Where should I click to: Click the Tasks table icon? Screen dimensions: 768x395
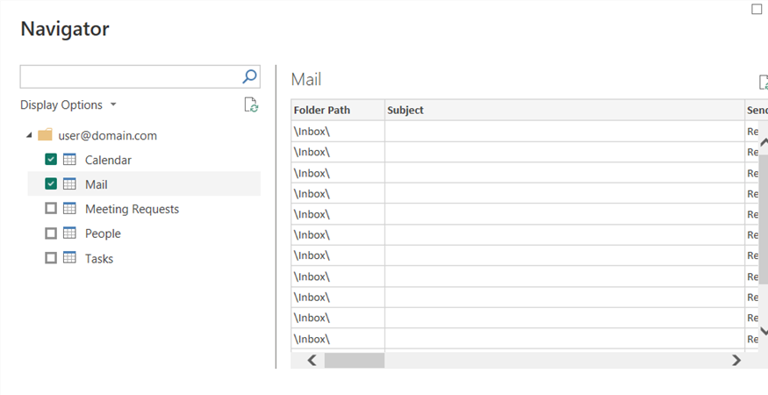point(70,257)
